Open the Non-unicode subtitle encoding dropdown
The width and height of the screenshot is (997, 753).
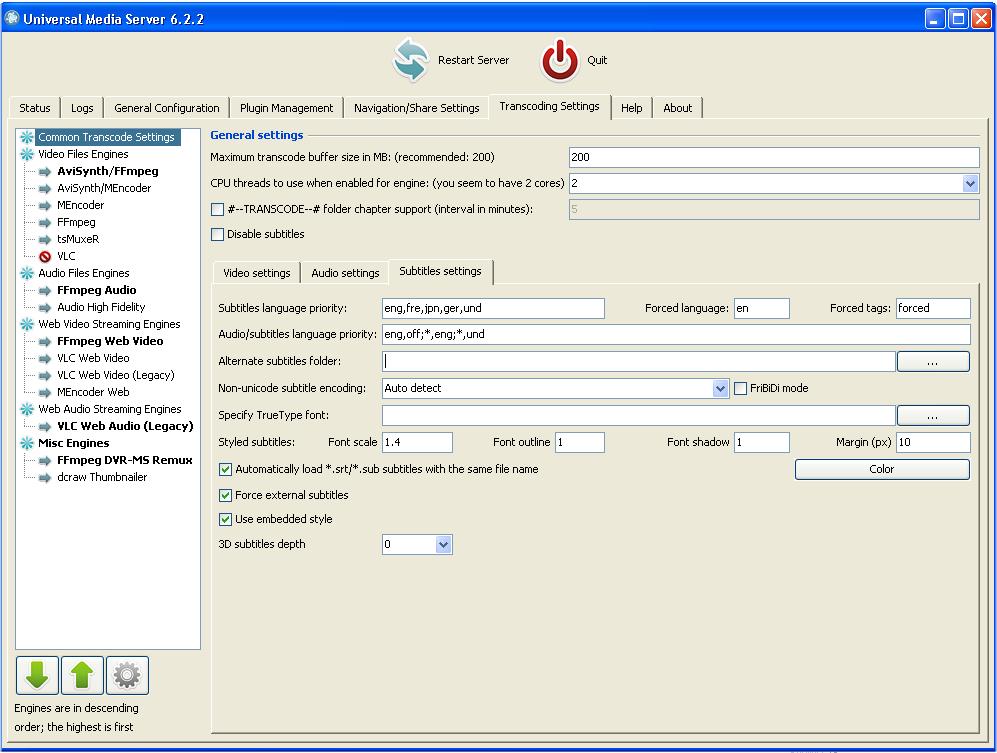(x=720, y=388)
